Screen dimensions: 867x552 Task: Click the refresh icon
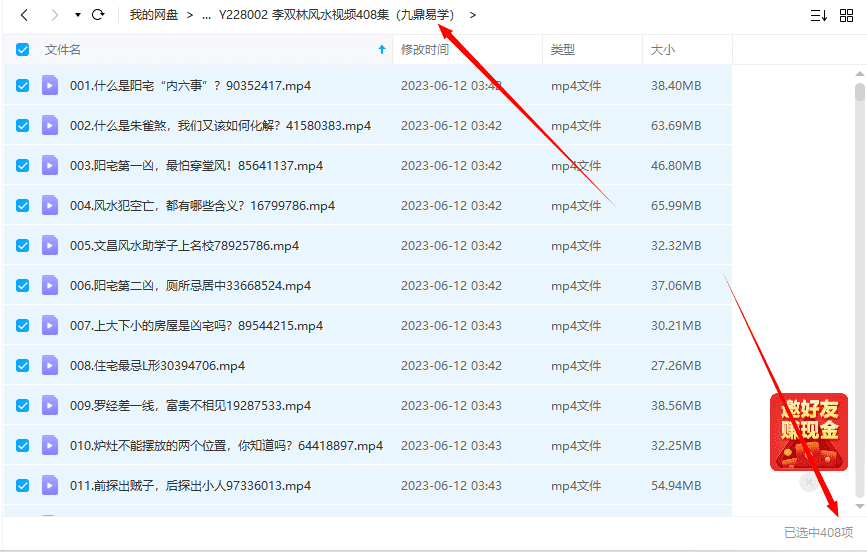98,15
